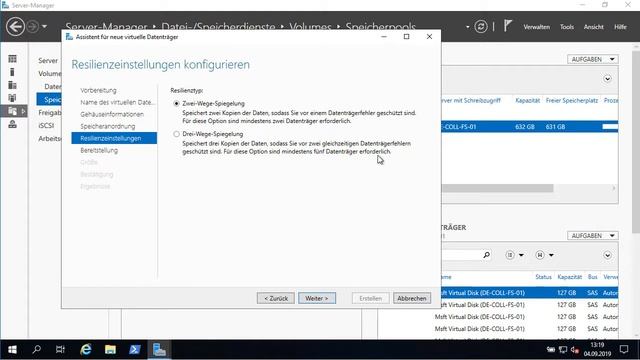
Task: Open the Ansicht menu
Action: point(593,27)
